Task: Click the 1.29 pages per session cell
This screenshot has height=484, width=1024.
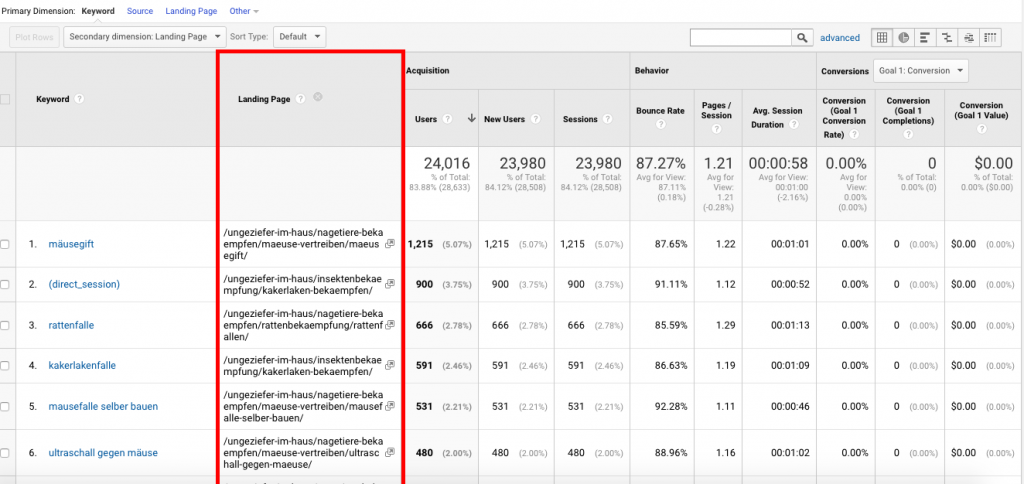Action: (x=725, y=325)
